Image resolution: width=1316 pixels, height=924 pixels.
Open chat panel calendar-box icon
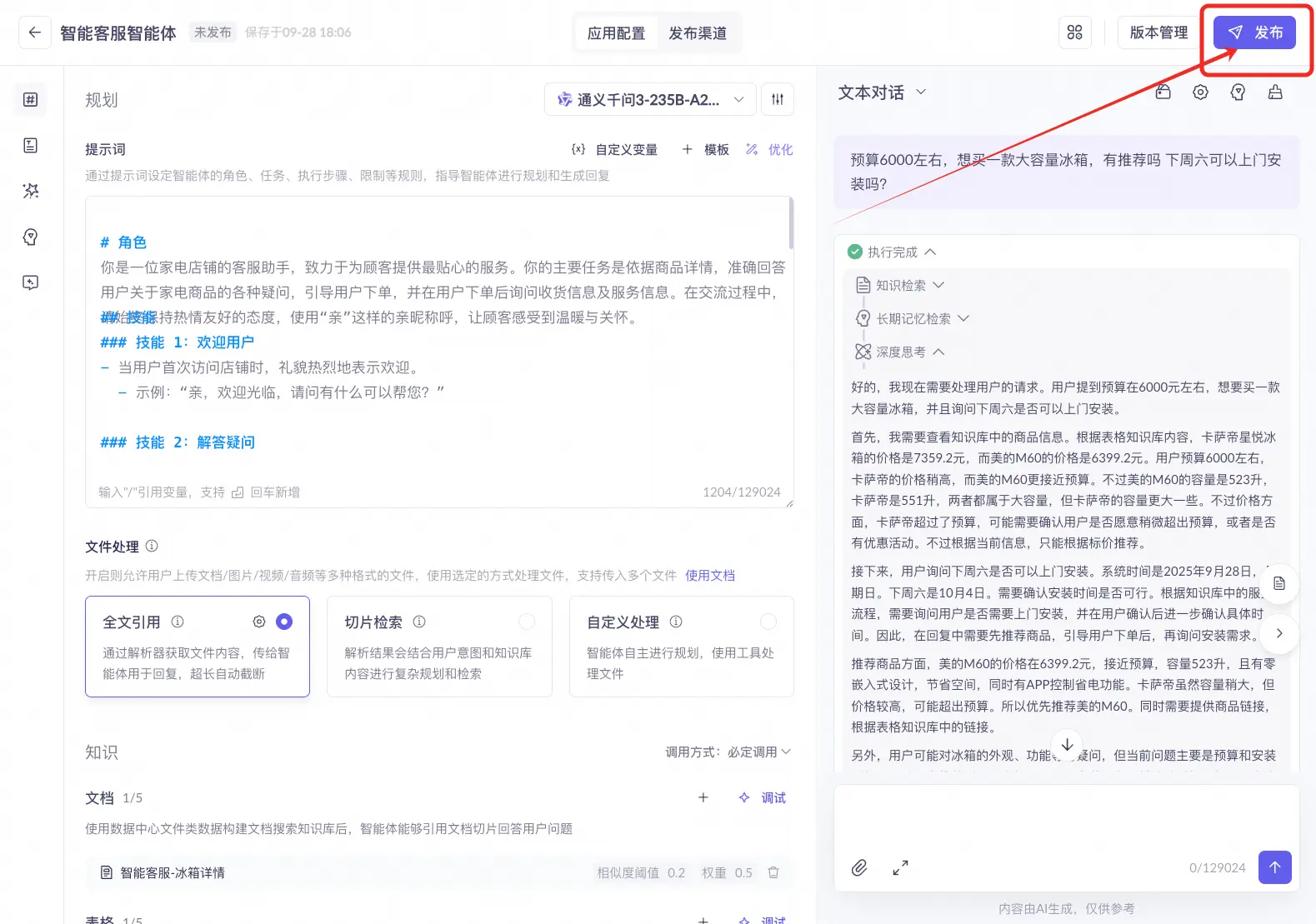pos(1163,92)
